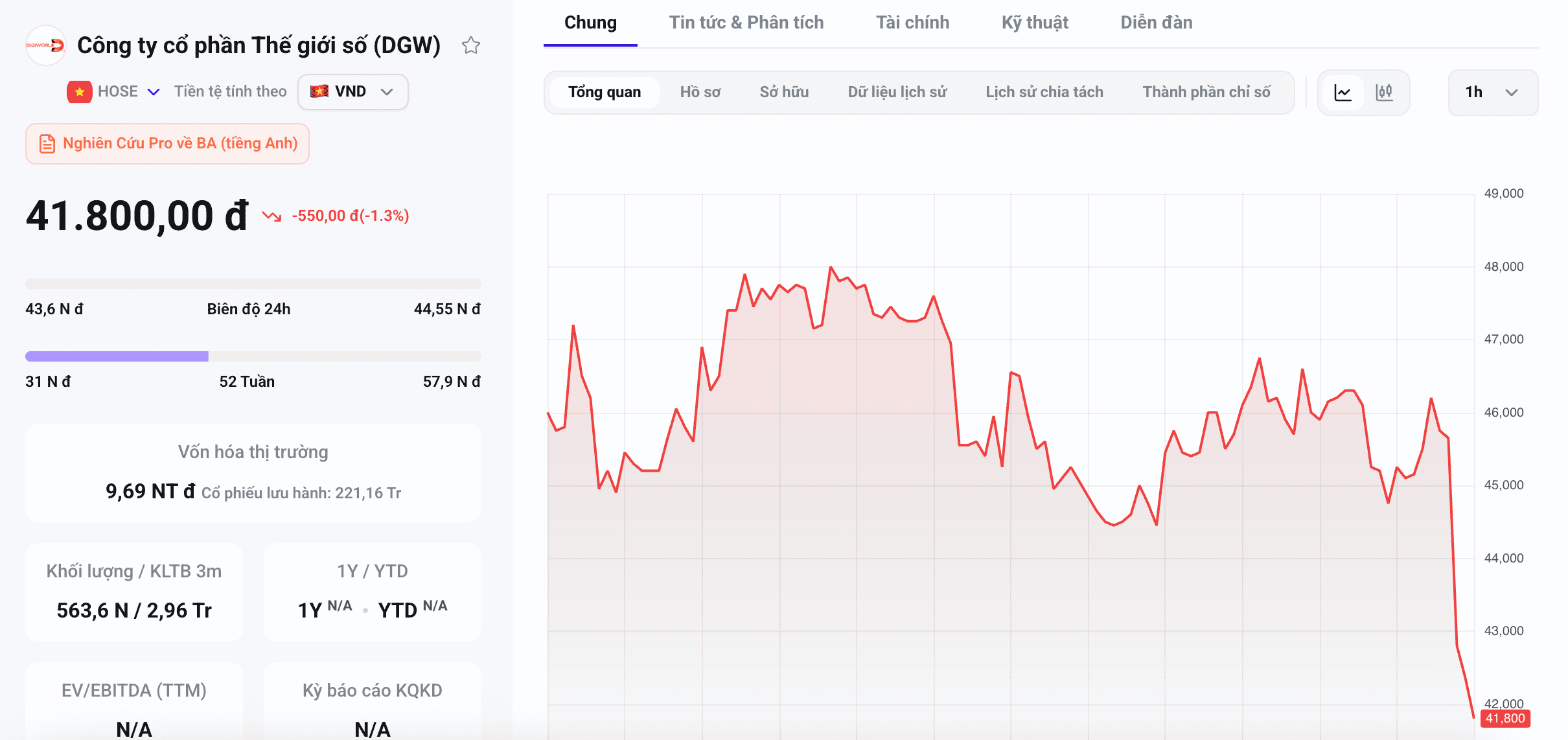This screenshot has width=1568, height=740.
Task: Click the EV/EBITDA (TTM) card
Action: 134,701
